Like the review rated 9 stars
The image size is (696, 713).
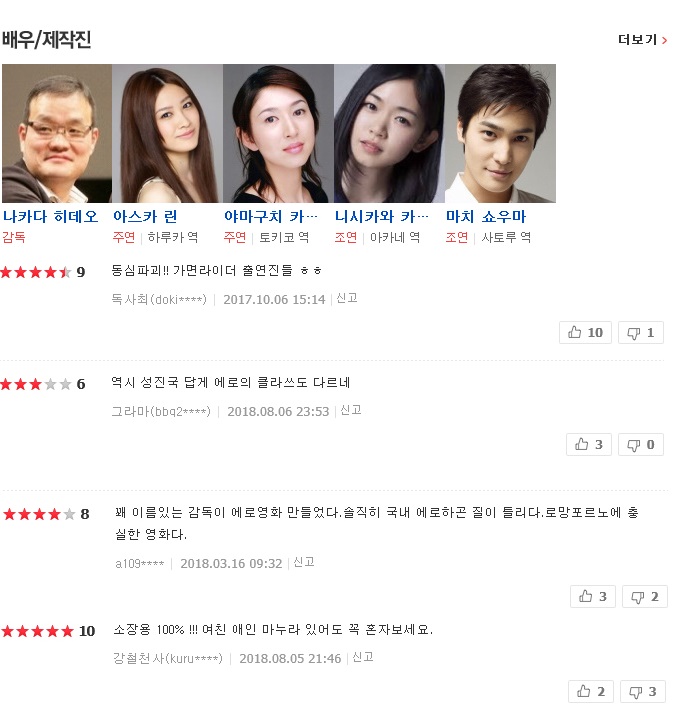(x=585, y=332)
